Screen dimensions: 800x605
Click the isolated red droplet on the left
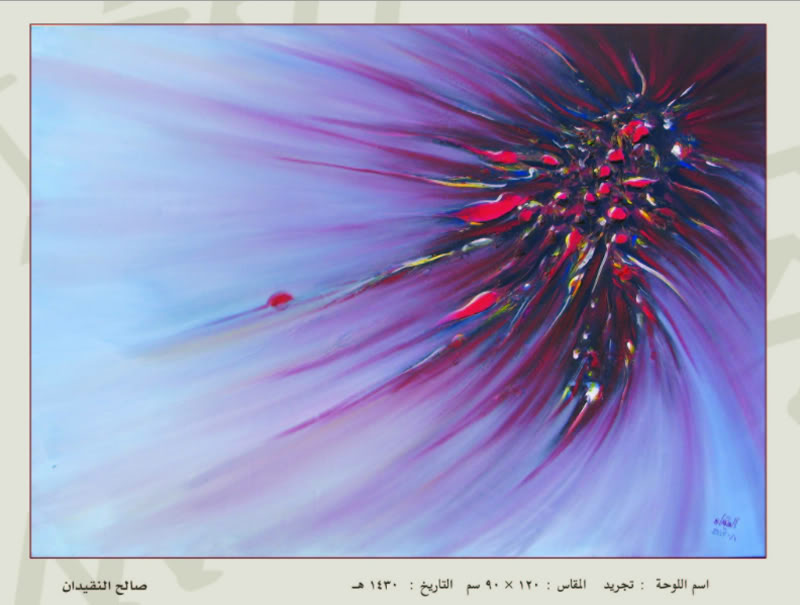point(280,299)
